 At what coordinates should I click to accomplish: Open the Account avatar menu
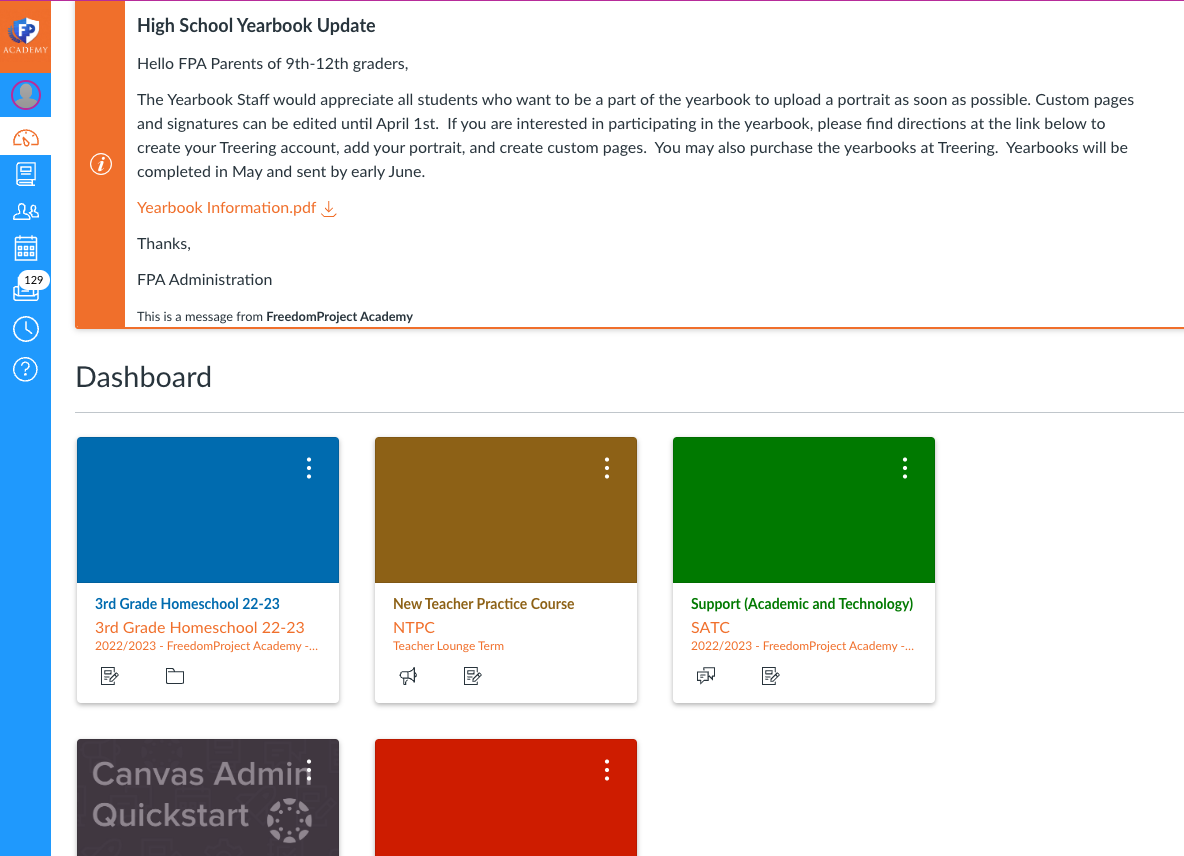click(x=26, y=95)
